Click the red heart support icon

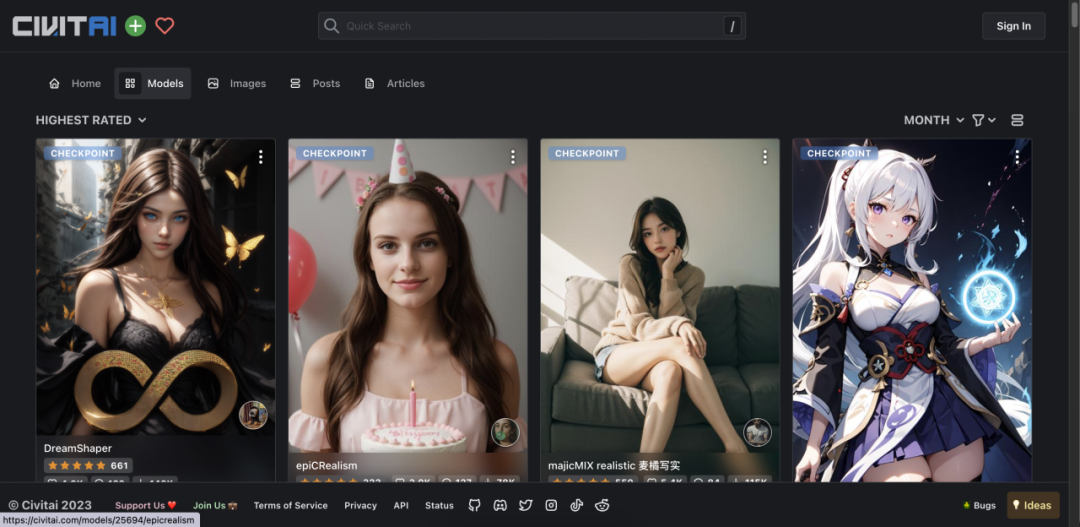click(165, 26)
